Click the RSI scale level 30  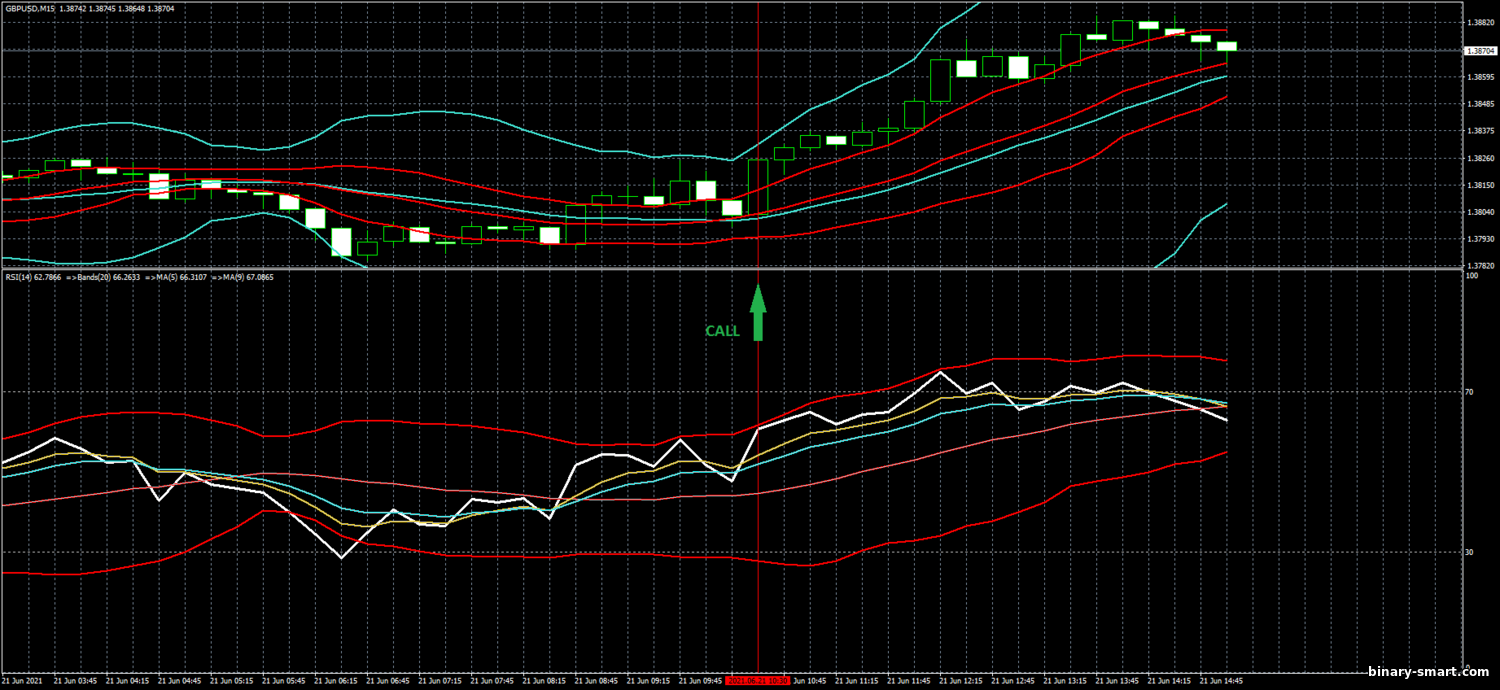coord(1469,552)
